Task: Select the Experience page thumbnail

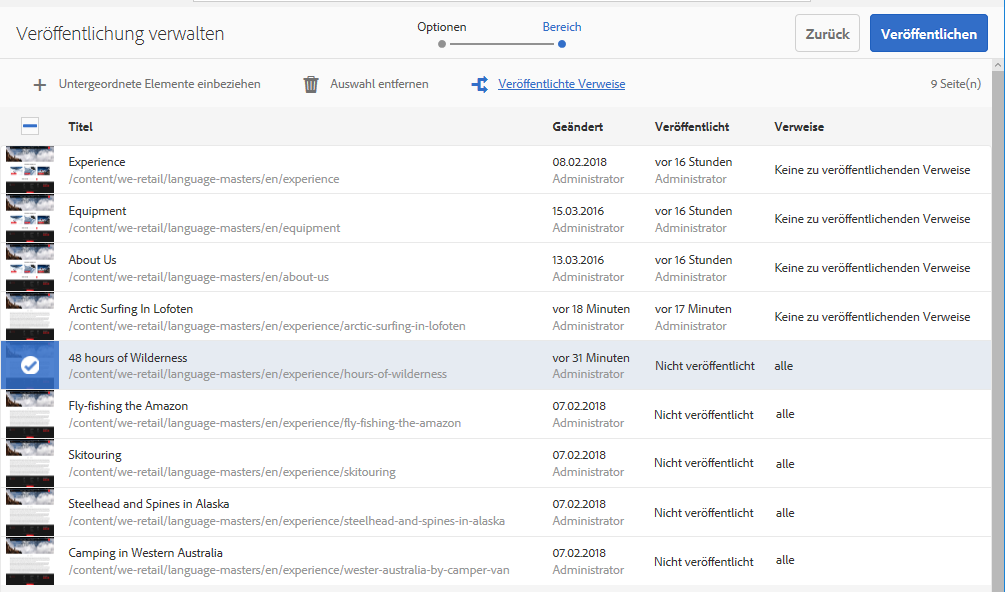Action: coord(30,170)
